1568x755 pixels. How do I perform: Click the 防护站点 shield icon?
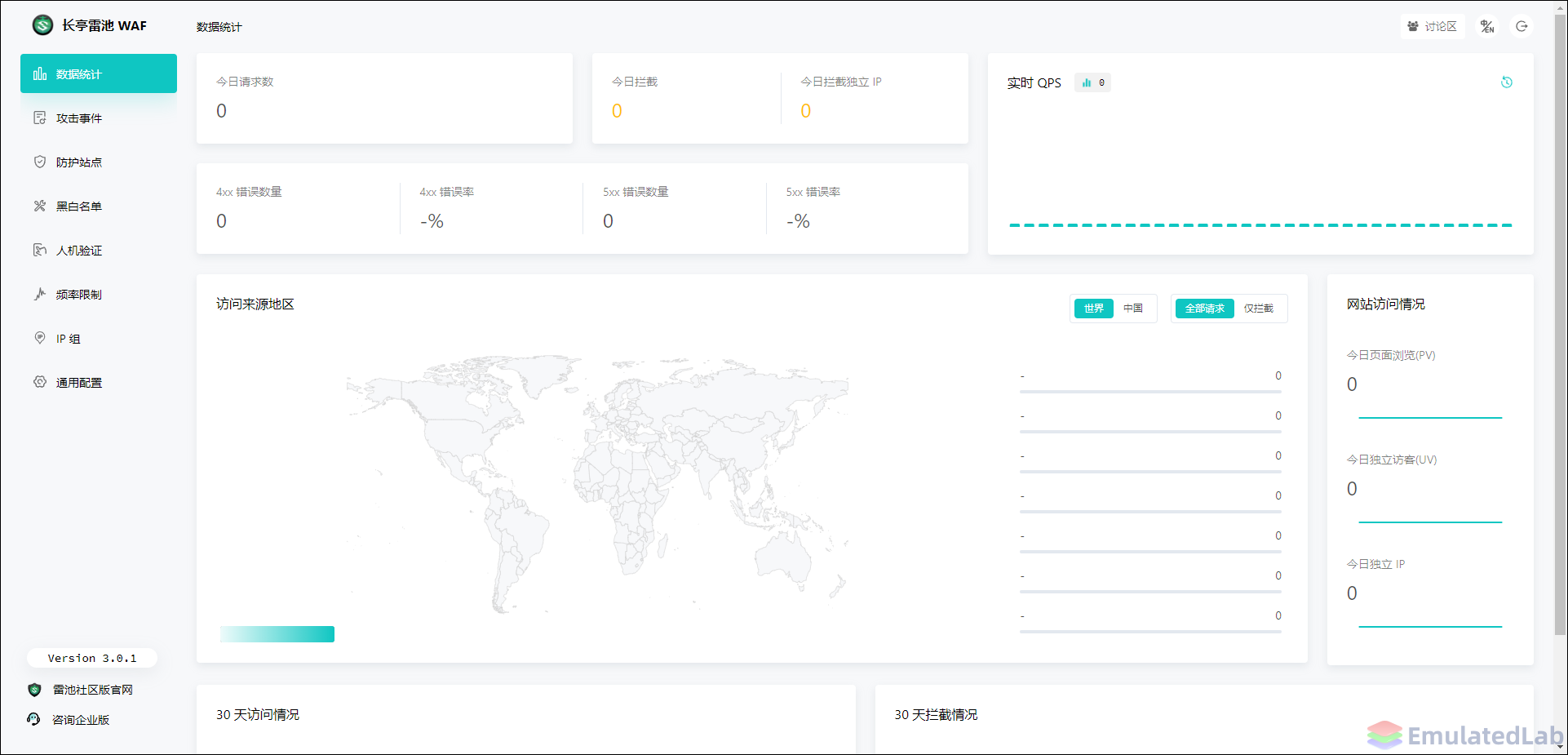coord(40,162)
